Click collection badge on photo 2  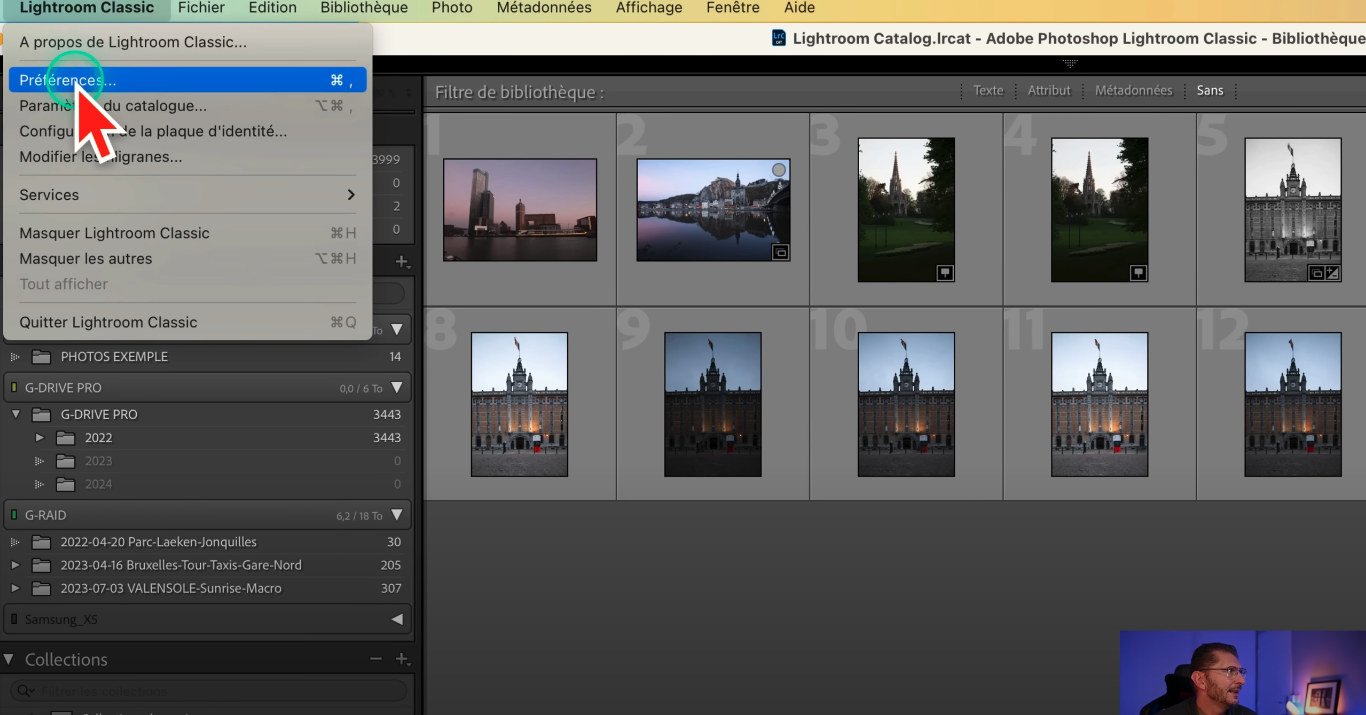click(781, 253)
